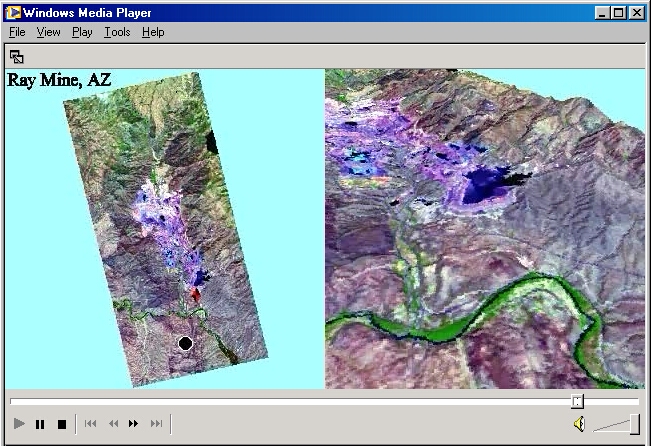Pause the video playback
This screenshot has height=446, width=651.
click(x=40, y=424)
